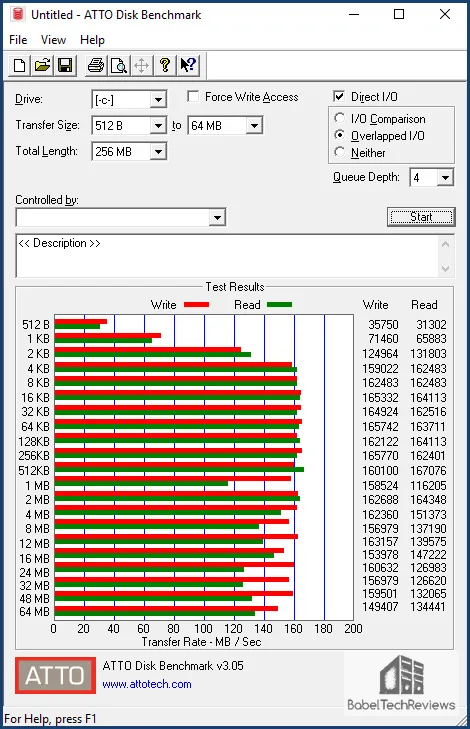Click the Print toolbar icon
This screenshot has width=470, height=729.
point(96,66)
